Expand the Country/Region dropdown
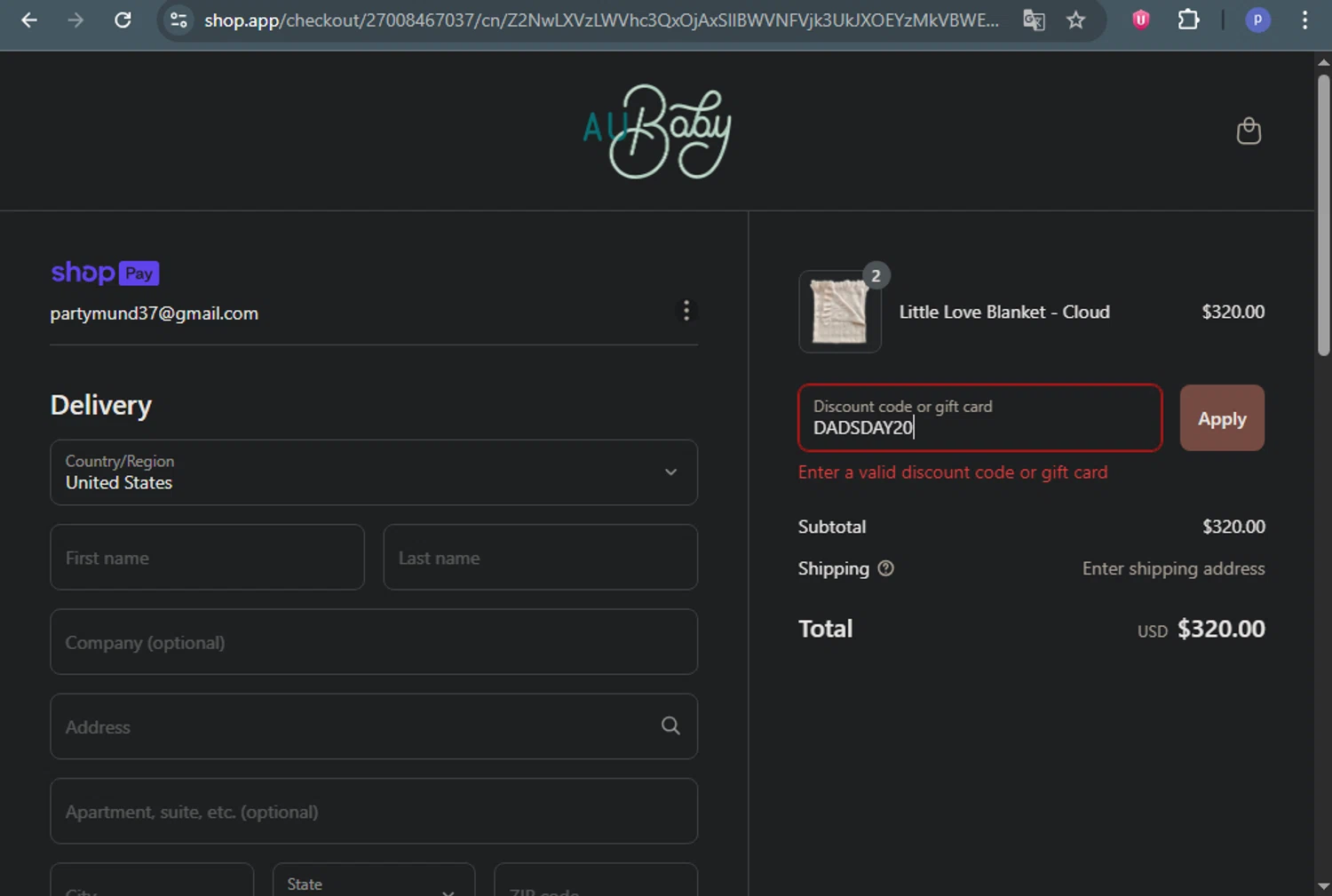Viewport: 1332px width, 896px height. point(374,472)
